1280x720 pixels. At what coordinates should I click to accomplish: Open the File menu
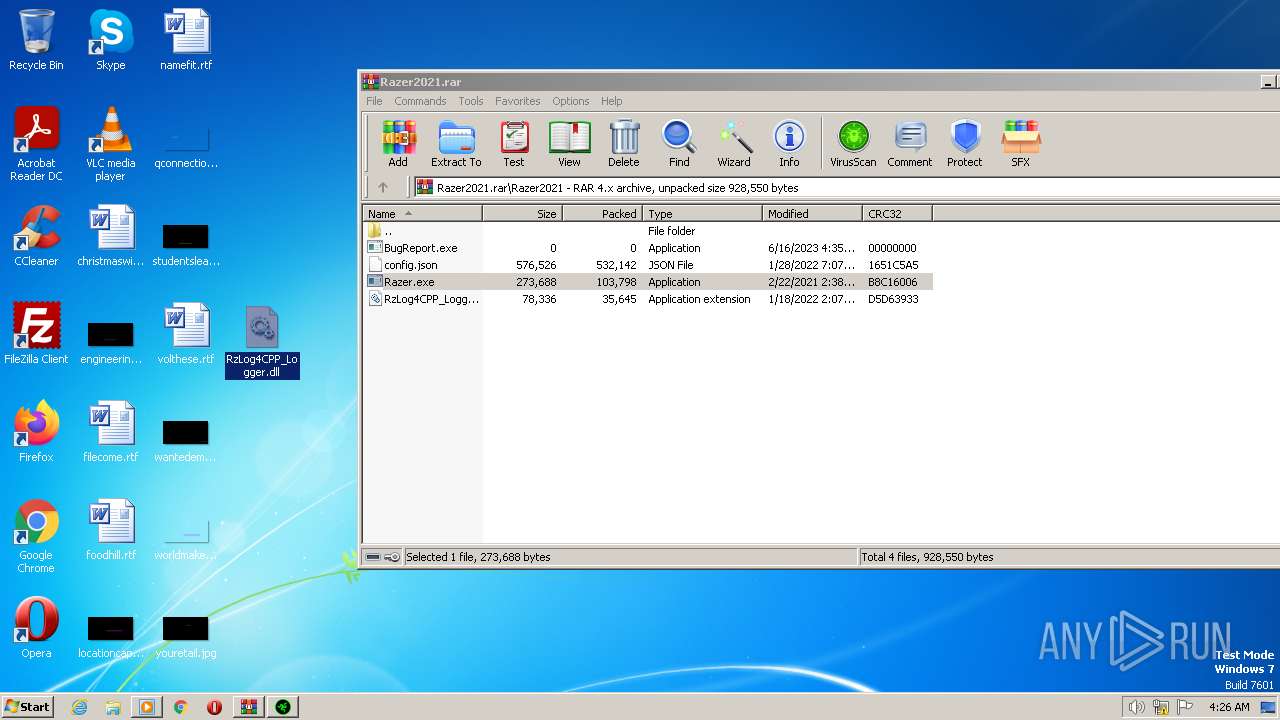point(374,101)
